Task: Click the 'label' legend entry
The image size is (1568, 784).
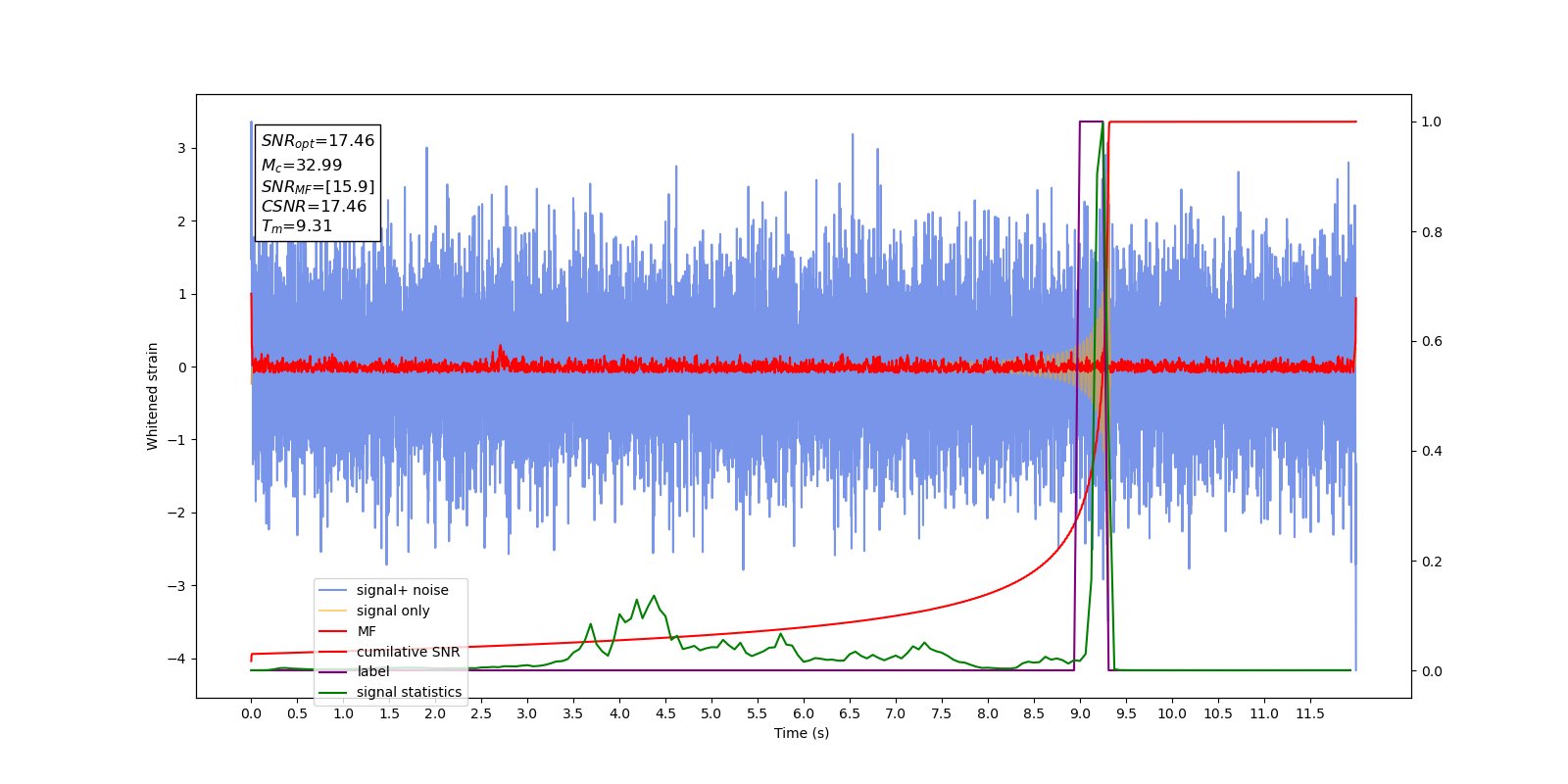Action: (354, 671)
